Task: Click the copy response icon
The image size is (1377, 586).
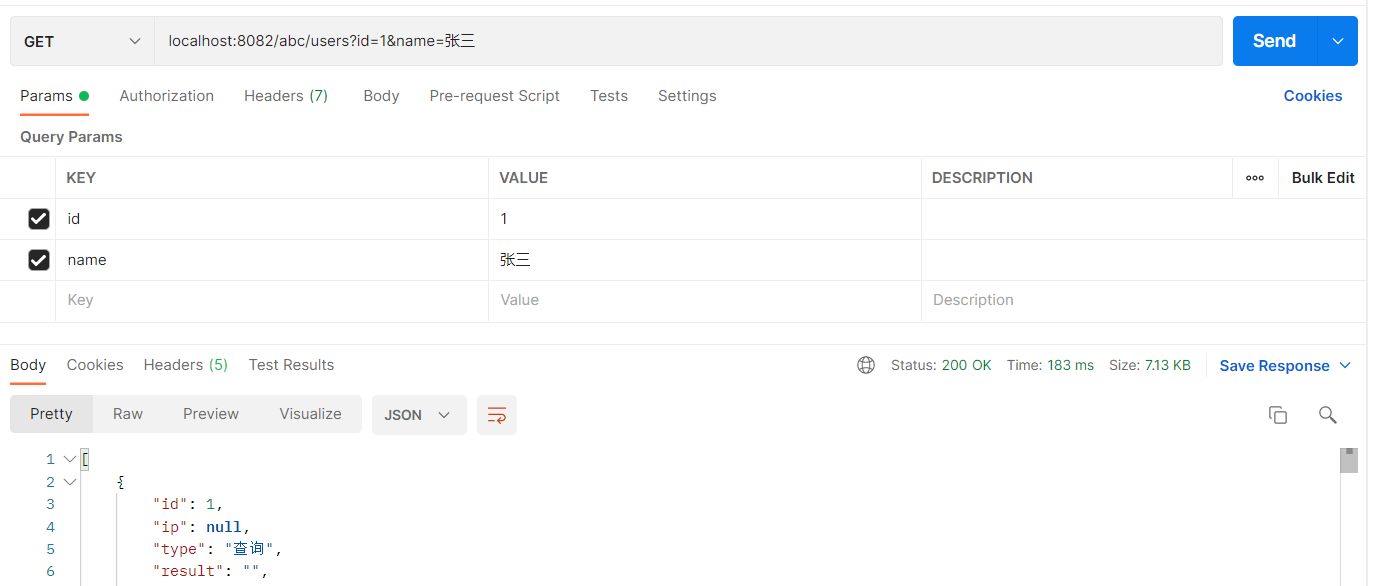Action: [x=1277, y=415]
